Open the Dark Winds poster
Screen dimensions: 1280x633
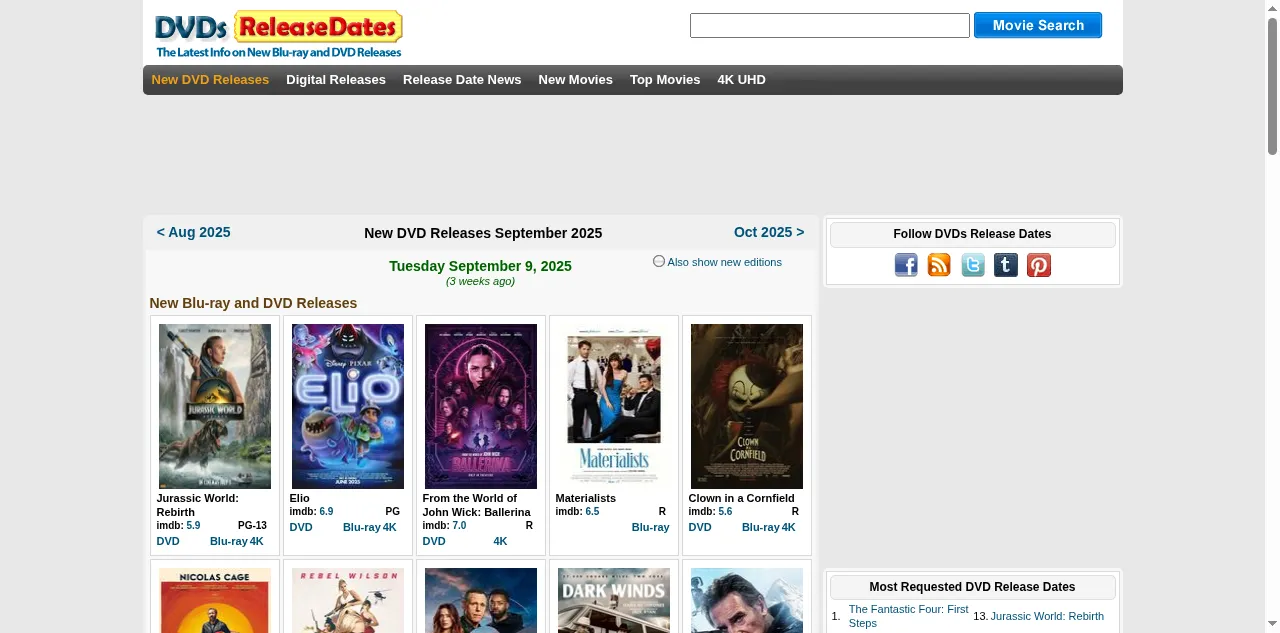tap(614, 600)
